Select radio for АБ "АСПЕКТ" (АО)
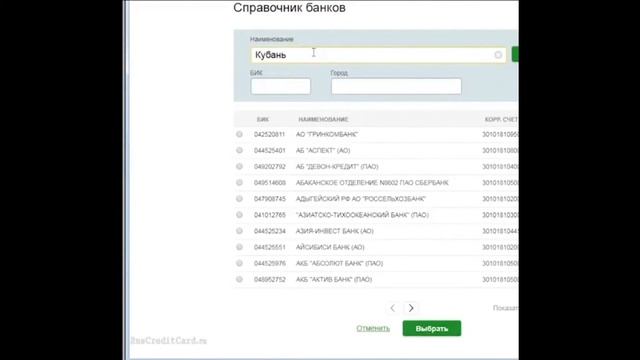Screen dimensions: 640x360 [240, 150]
